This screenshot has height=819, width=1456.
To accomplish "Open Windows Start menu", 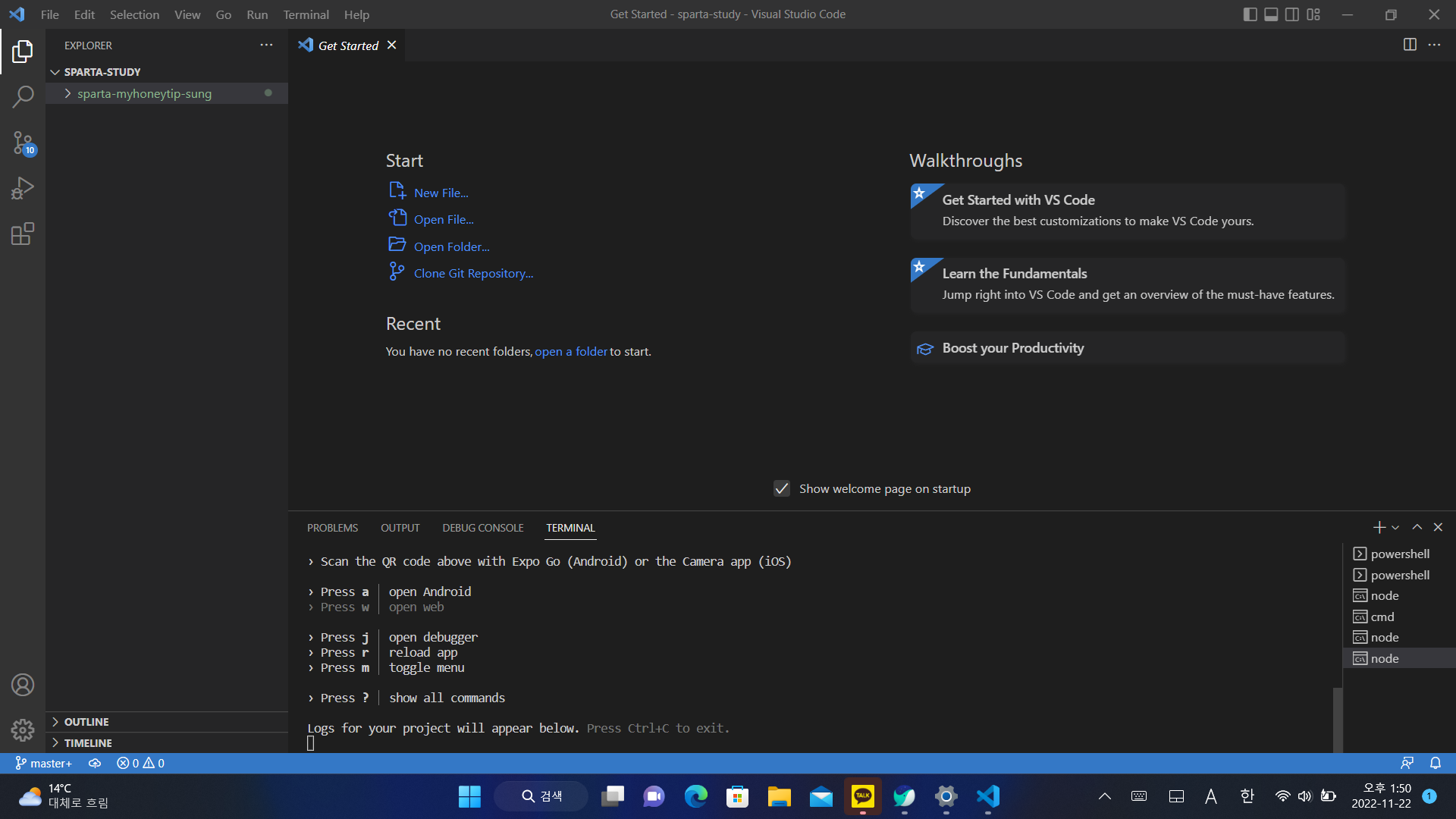I will coord(469,796).
